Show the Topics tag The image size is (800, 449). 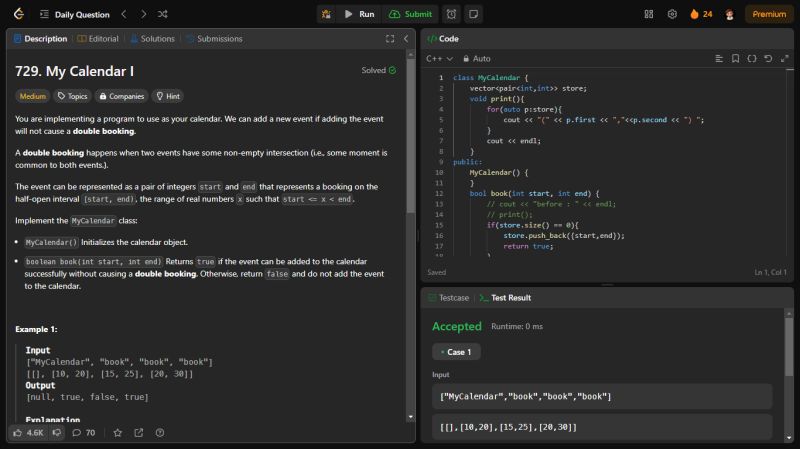tap(72, 96)
